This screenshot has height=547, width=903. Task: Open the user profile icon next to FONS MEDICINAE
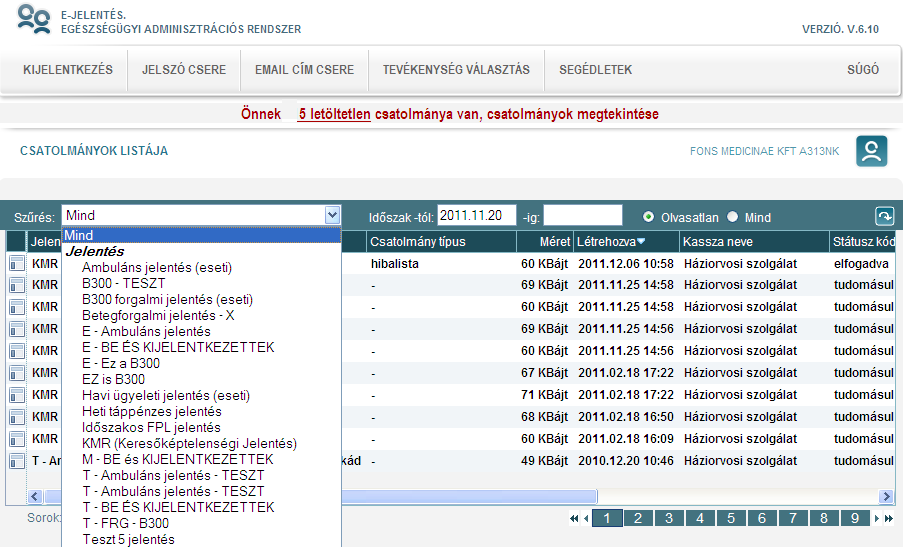pyautogui.click(x=871, y=151)
